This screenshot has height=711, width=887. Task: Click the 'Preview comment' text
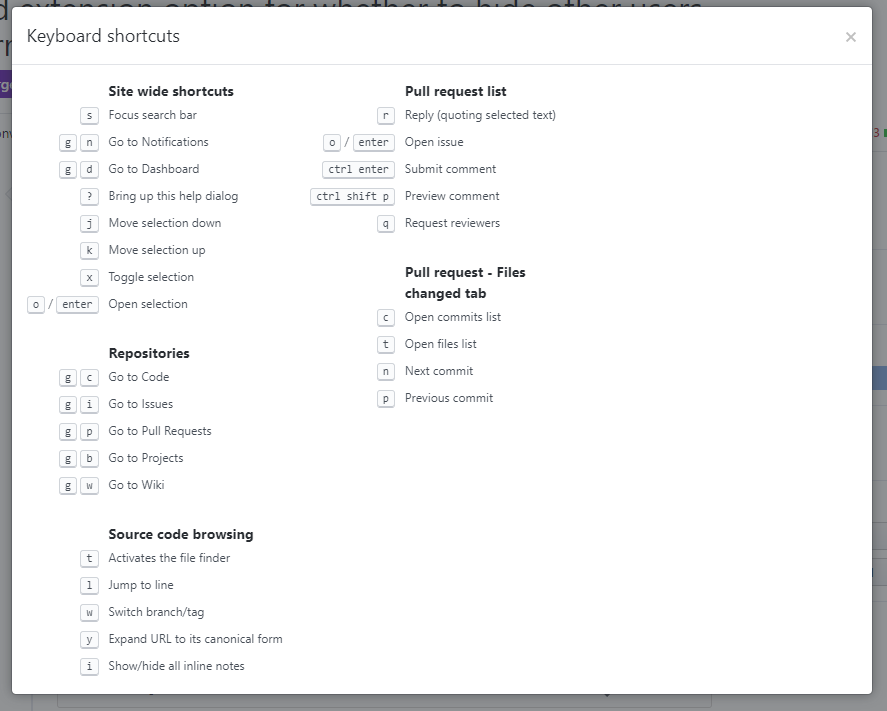pos(452,196)
